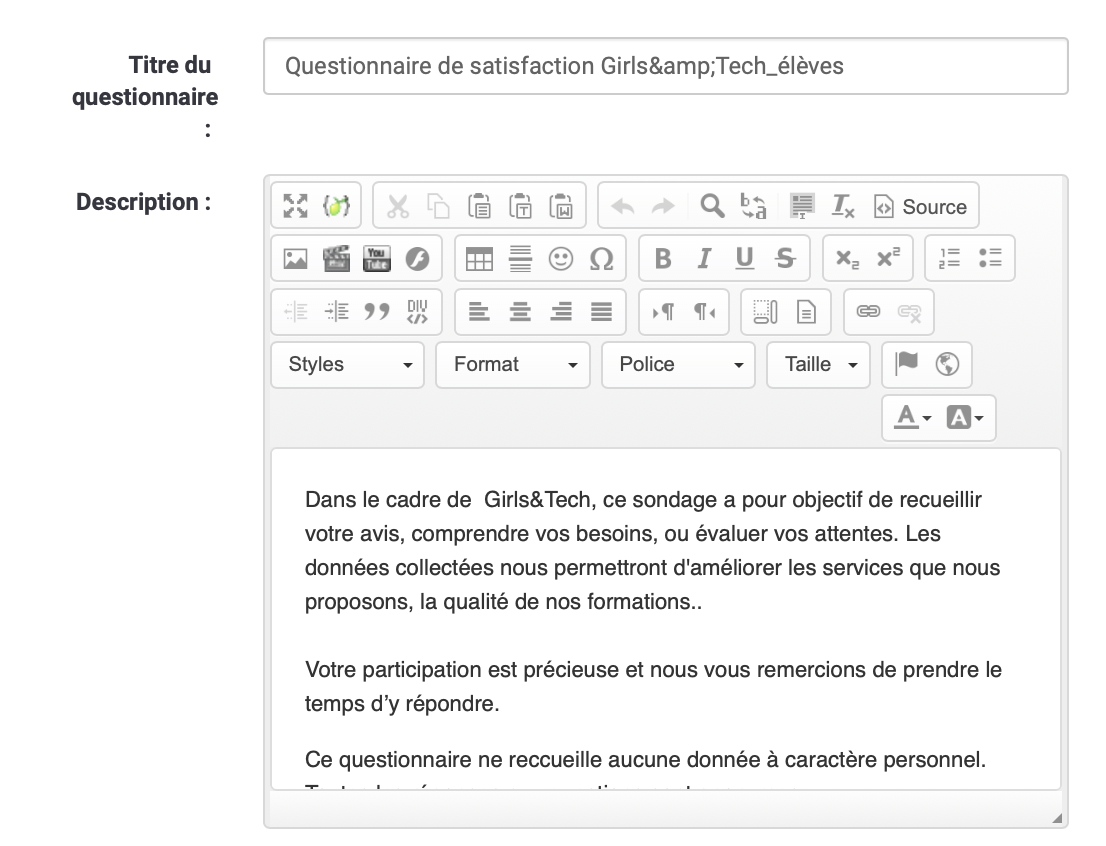
Task: Switch to Source view
Action: click(x=920, y=206)
